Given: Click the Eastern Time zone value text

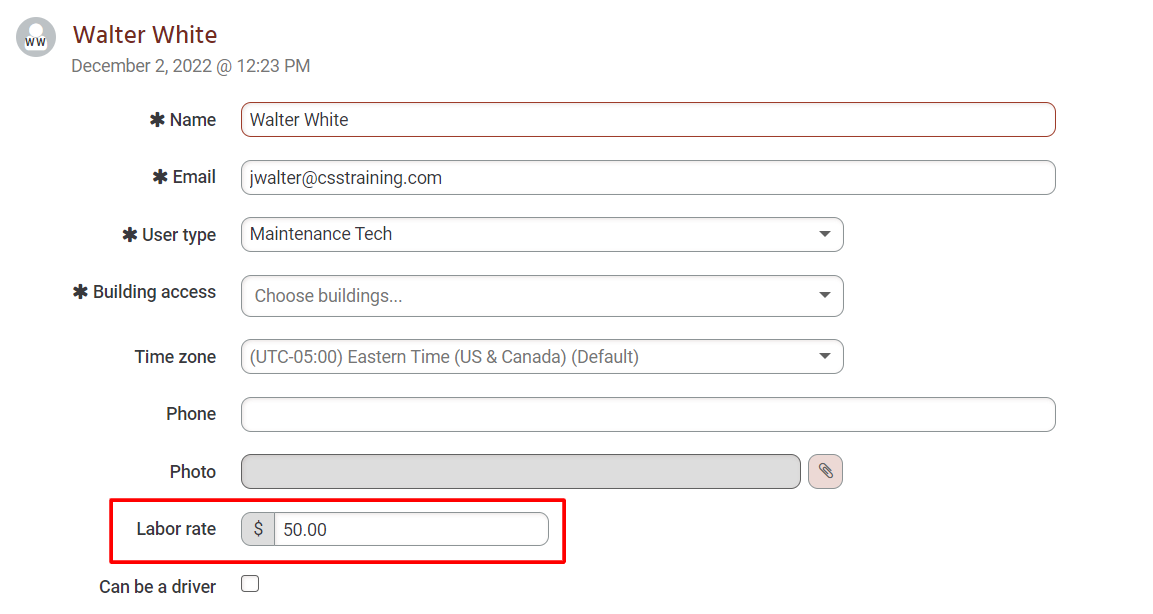Looking at the screenshot, I should coord(443,357).
